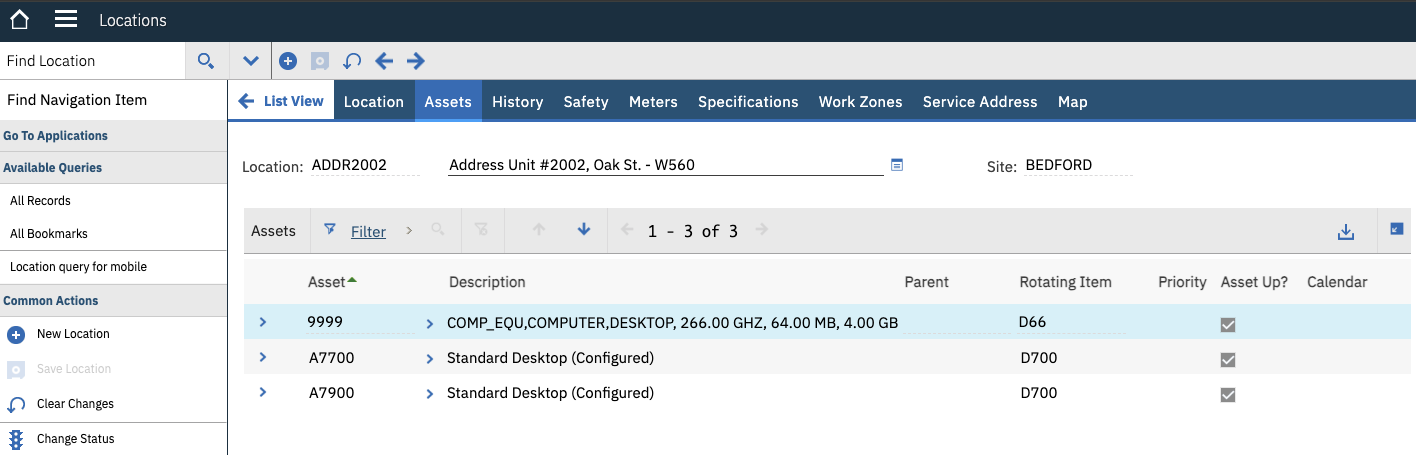1416x455 pixels.
Task: Click the Find Location search icon
Action: [206, 61]
